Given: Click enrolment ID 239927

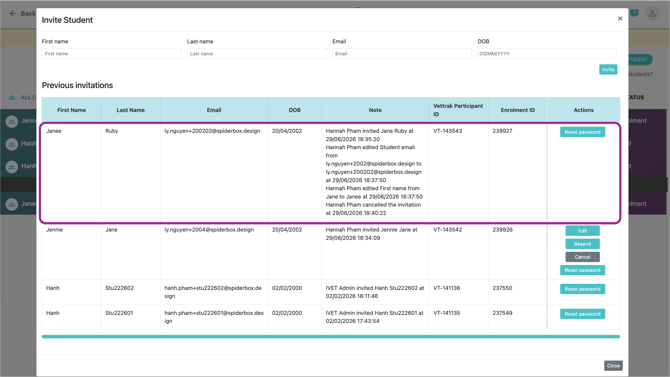Looking at the screenshot, I should pyautogui.click(x=502, y=131).
